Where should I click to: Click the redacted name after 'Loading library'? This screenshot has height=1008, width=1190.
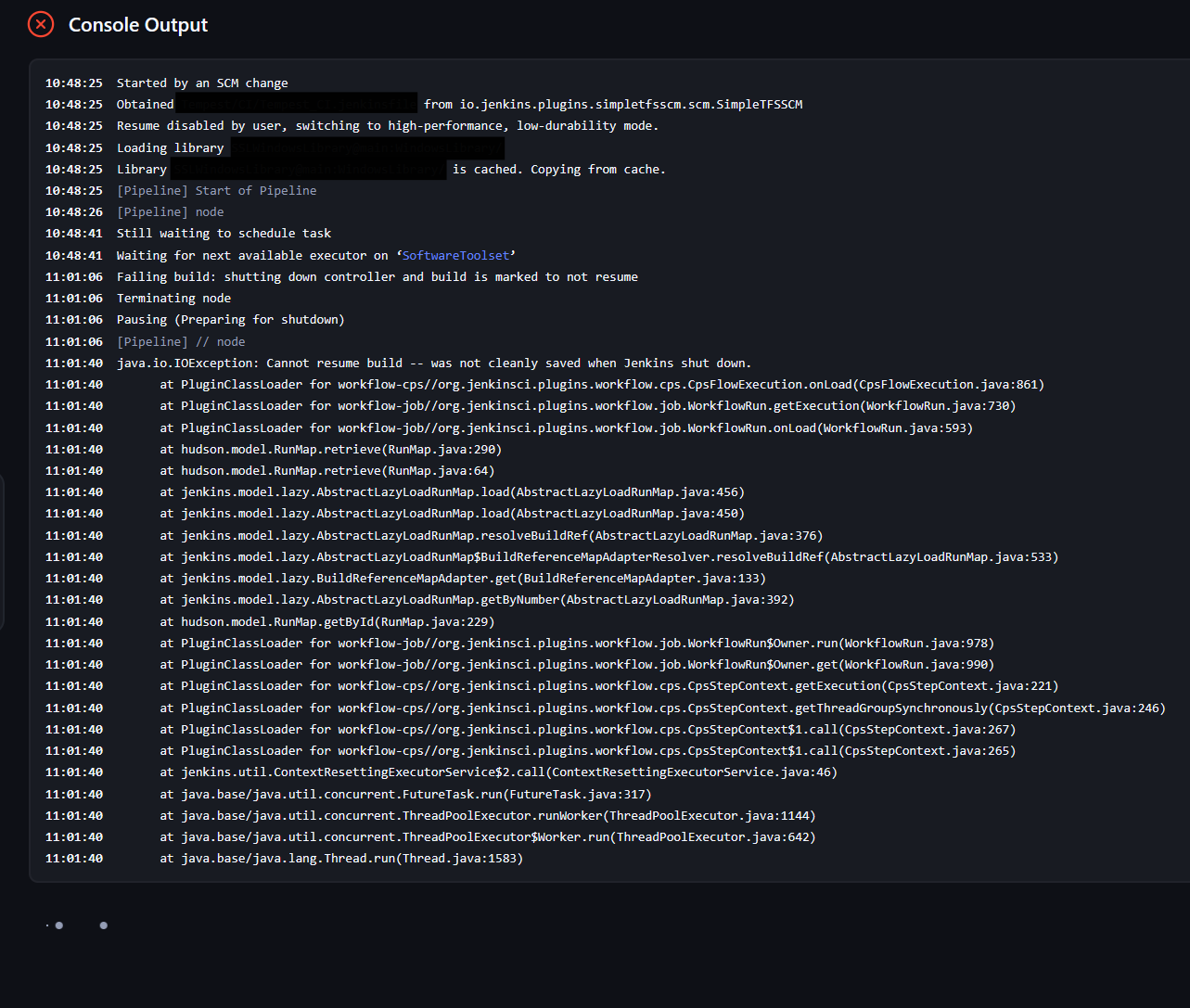(x=366, y=148)
